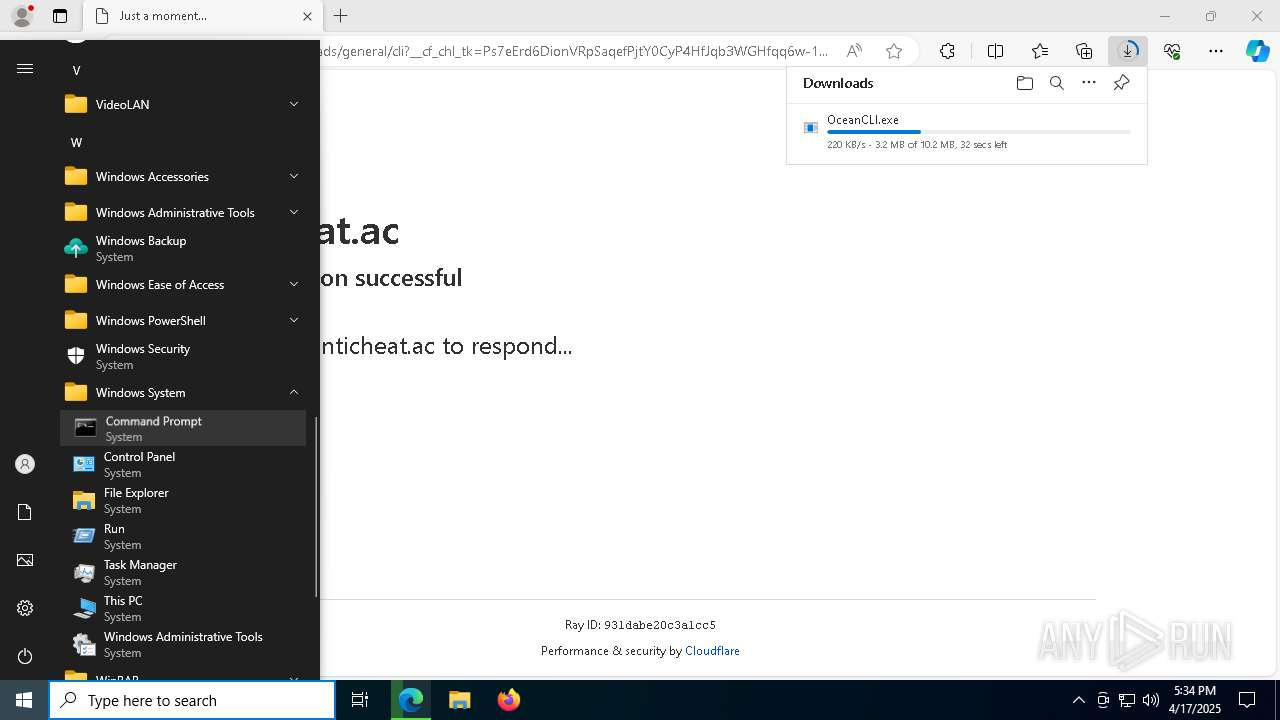Image resolution: width=1280 pixels, height=720 pixels.
Task: Expand Windows PowerShell folder
Action: tap(183, 320)
